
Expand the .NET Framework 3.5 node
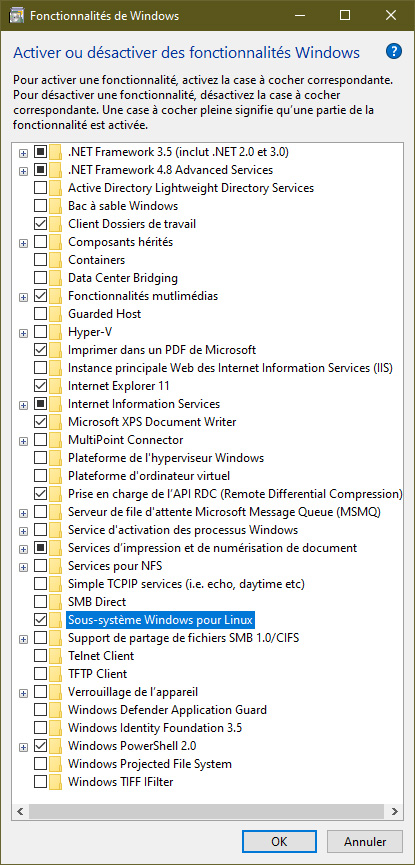click(23, 152)
